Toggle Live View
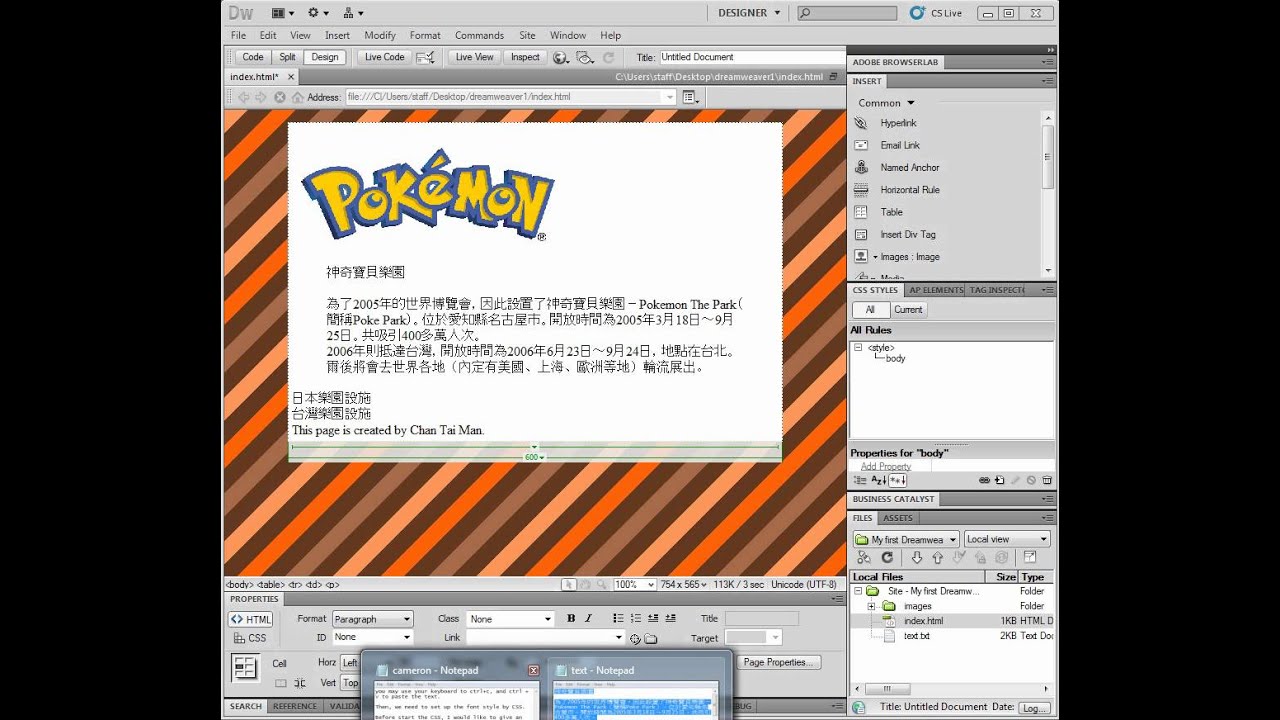The height and width of the screenshot is (720, 1280). point(474,57)
